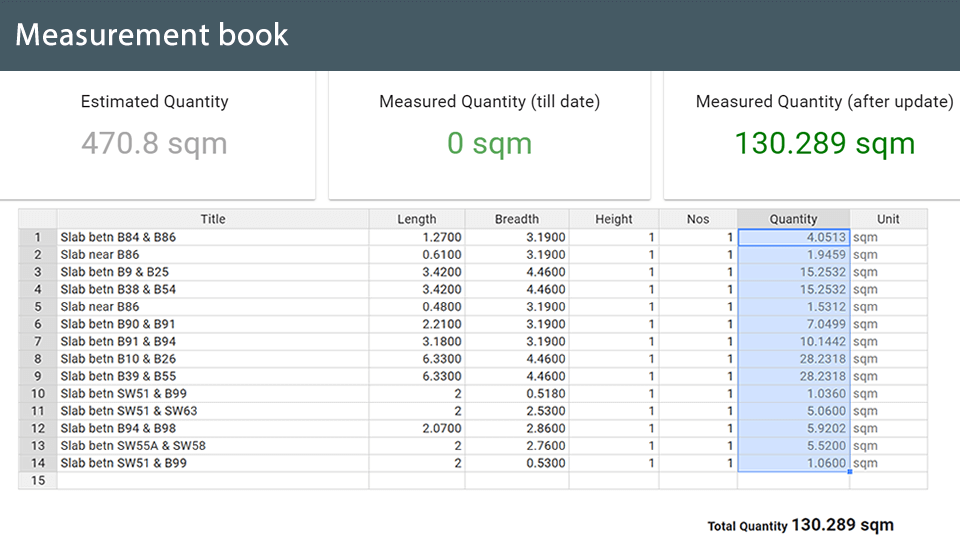Click the Quantity cell showing 1.5312
960x540 pixels.
(793, 307)
